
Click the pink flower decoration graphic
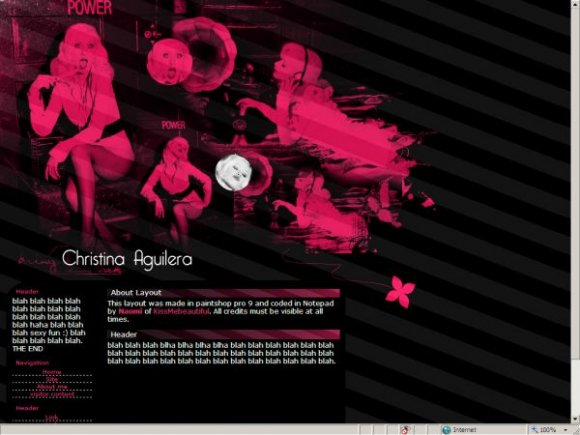400,291
